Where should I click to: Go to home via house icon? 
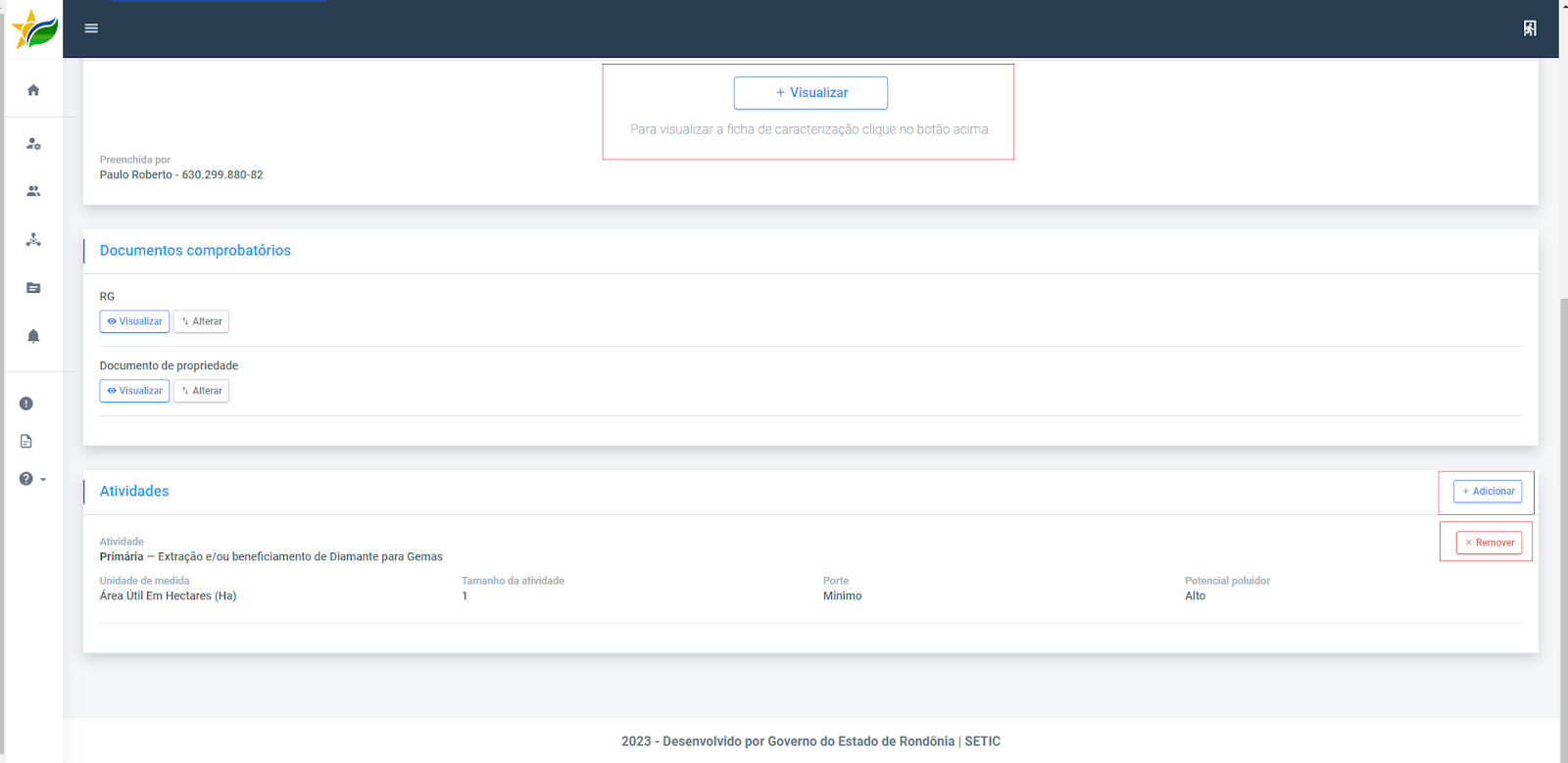click(33, 90)
